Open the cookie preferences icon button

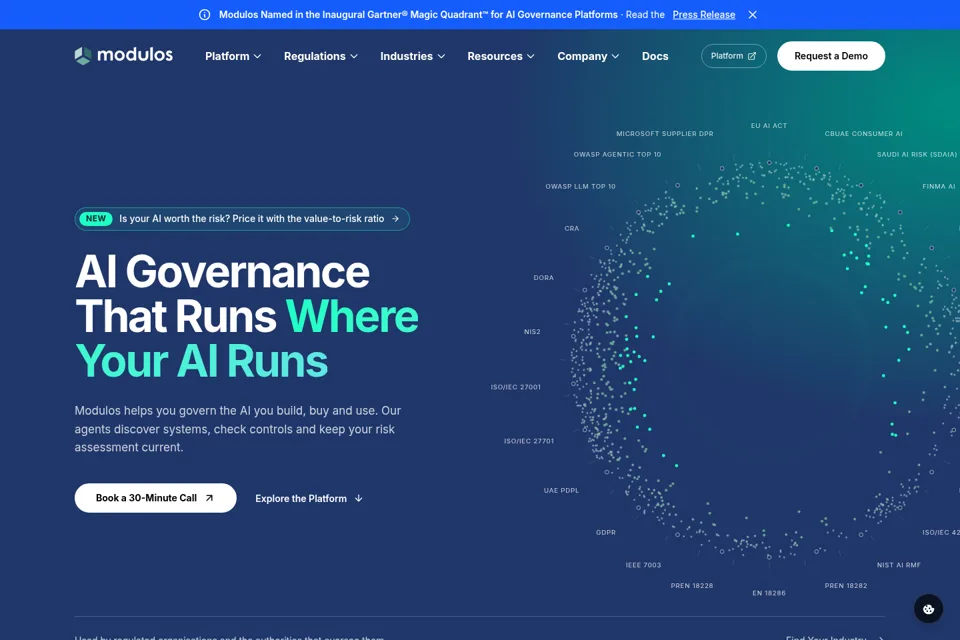click(928, 609)
